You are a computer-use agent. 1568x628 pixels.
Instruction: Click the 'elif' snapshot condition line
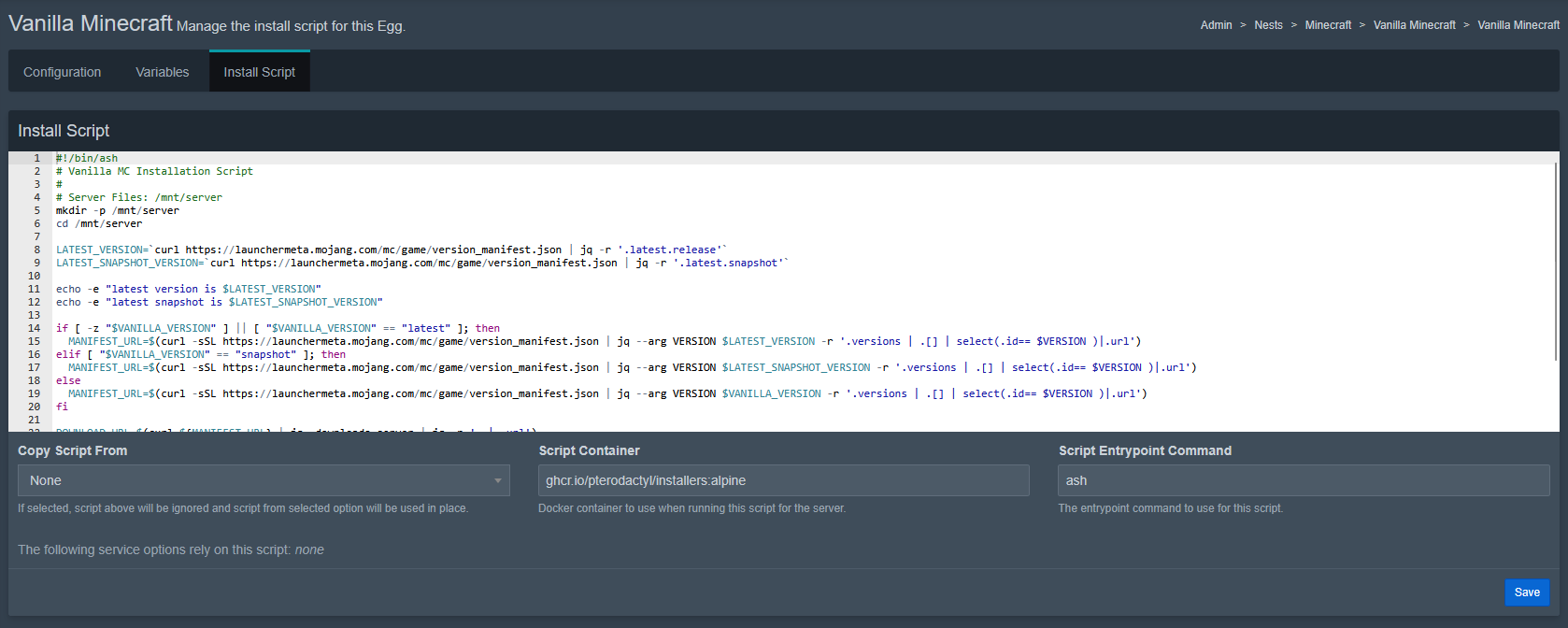[201, 354]
